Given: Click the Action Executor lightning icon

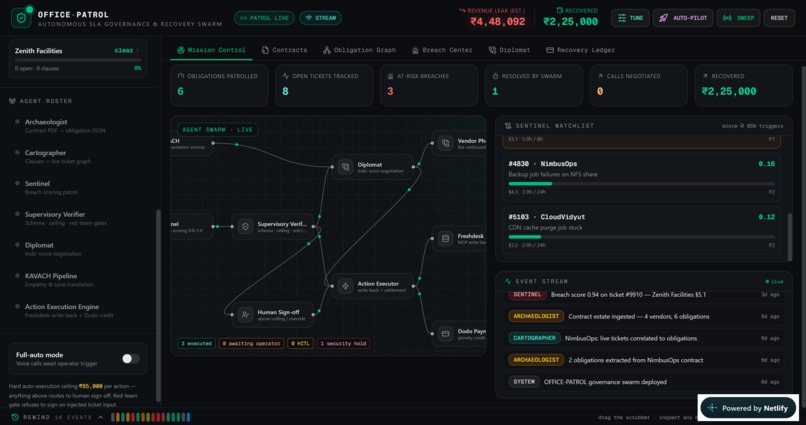Looking at the screenshot, I should click(x=345, y=286).
